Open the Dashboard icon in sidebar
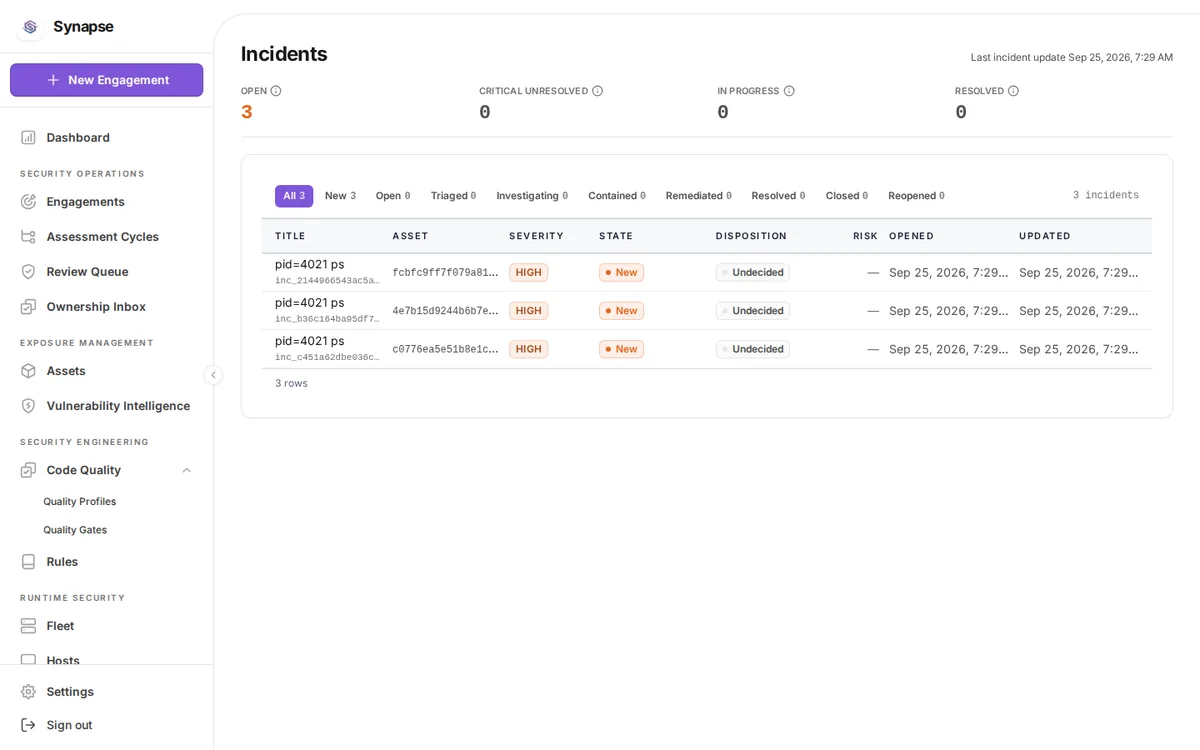Viewport: 1200px width, 750px height. pyautogui.click(x=28, y=137)
